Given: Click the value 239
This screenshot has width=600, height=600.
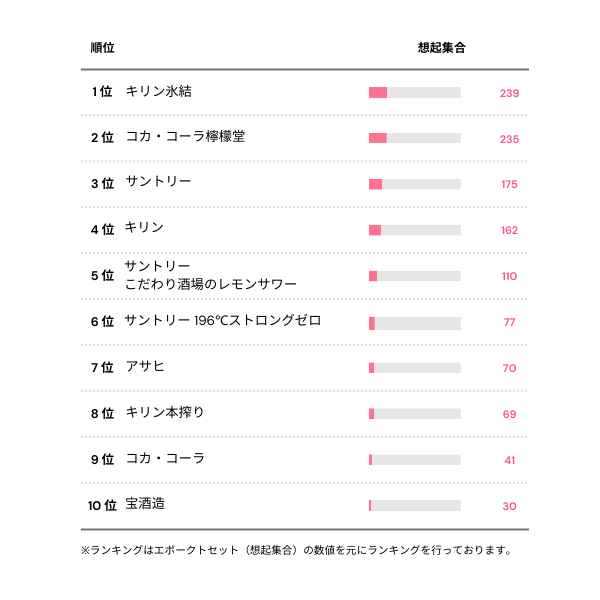Looking at the screenshot, I should point(509,93).
